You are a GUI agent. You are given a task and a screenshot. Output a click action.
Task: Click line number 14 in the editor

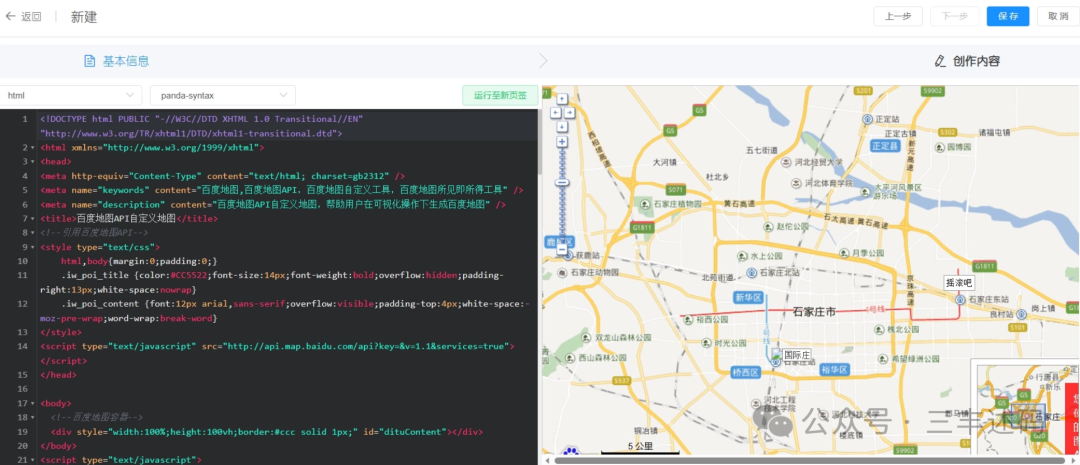click(x=23, y=346)
